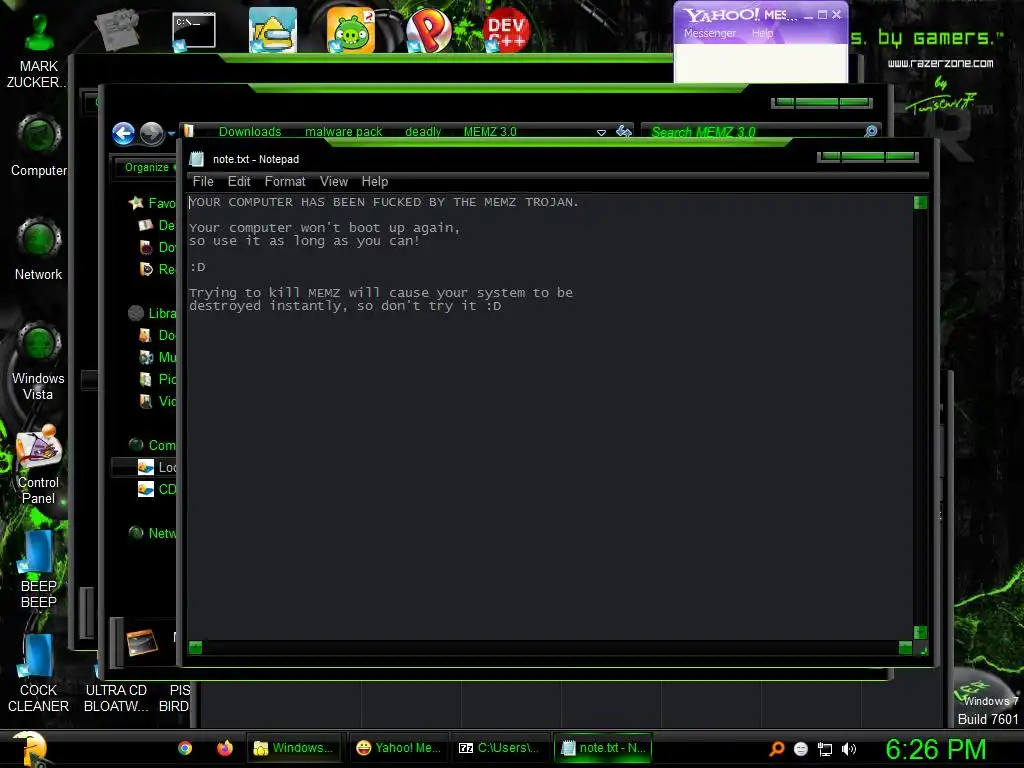
Task: Click Notepad vertical scrollbar down arrow
Action: pyautogui.click(x=920, y=632)
